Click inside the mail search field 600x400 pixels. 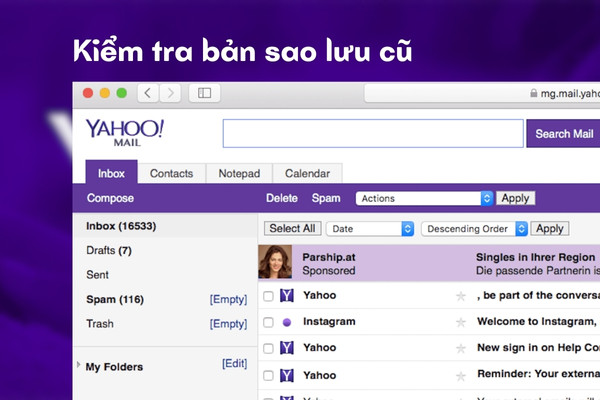[x=373, y=134]
